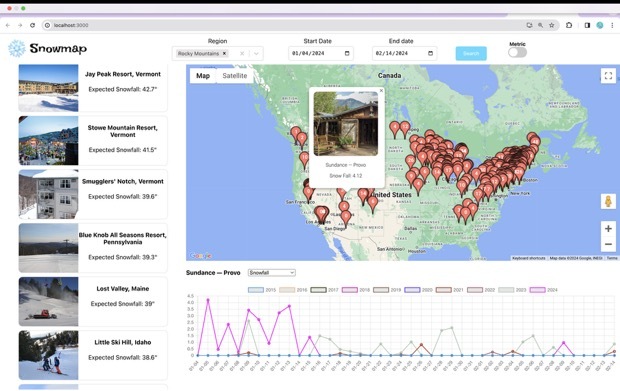Focus the Start Date input field
The image size is (620, 391).
pos(321,53)
